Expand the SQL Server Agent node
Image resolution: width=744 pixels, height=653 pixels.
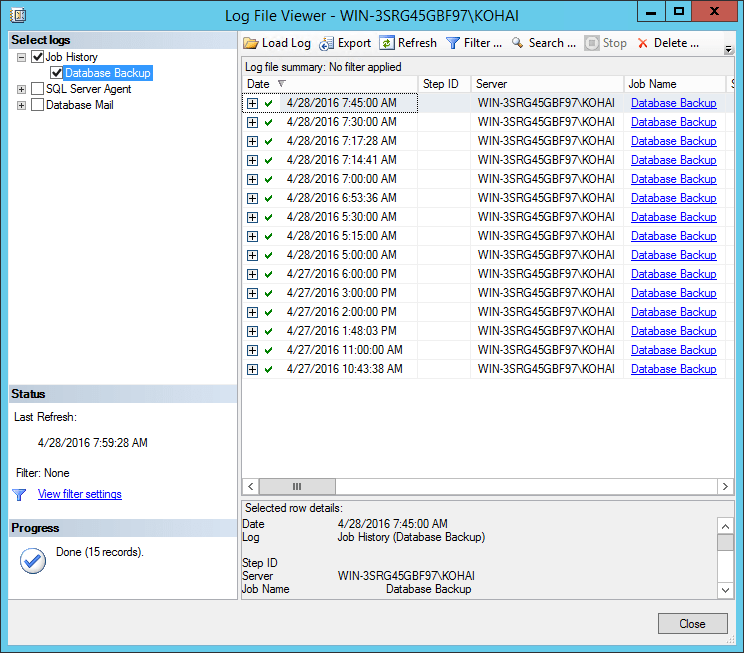pos(22,89)
